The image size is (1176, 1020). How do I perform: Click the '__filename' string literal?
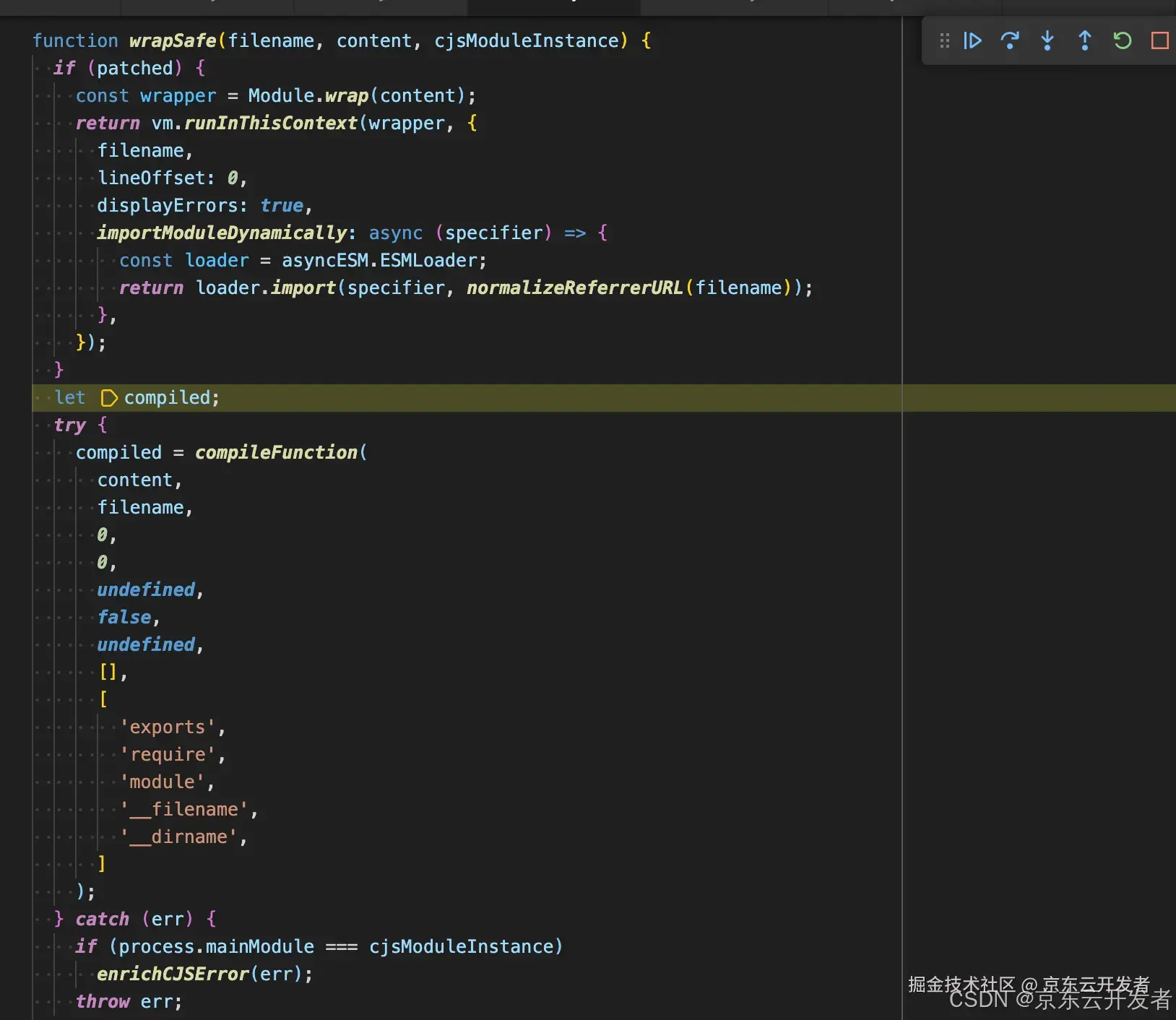pos(184,810)
